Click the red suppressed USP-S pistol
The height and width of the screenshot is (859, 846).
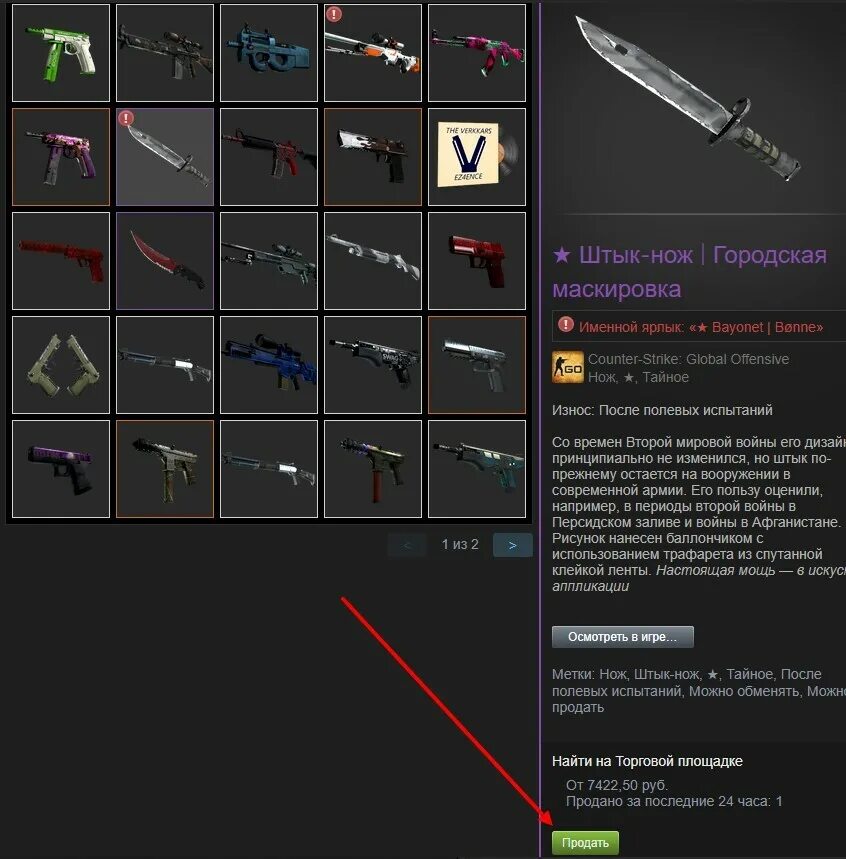click(x=61, y=261)
